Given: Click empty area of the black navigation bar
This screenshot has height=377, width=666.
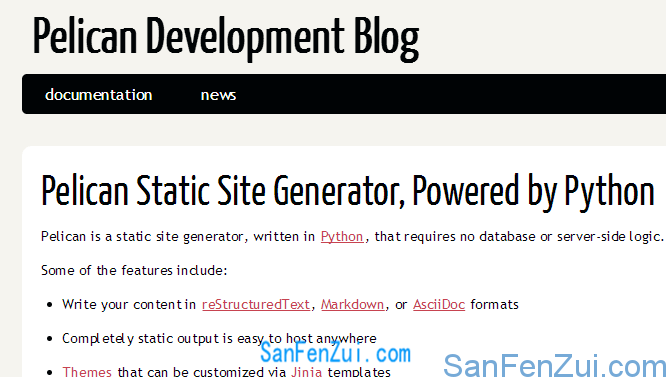Looking at the screenshot, I should [446, 94].
